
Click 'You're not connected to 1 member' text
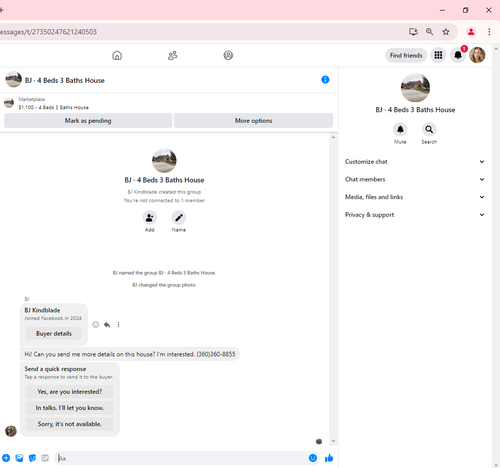click(x=164, y=200)
